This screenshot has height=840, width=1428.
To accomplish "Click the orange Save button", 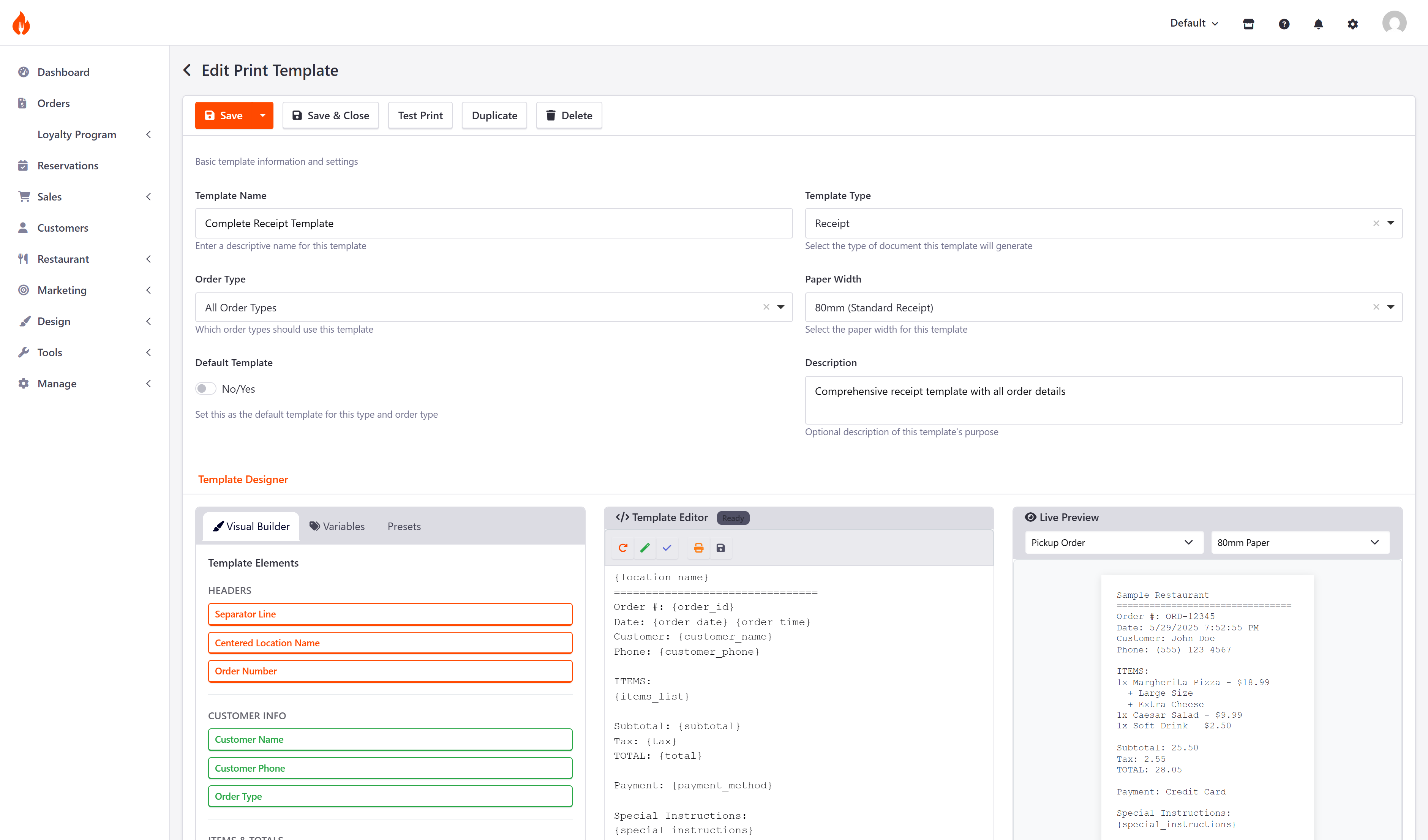I will tap(224, 115).
